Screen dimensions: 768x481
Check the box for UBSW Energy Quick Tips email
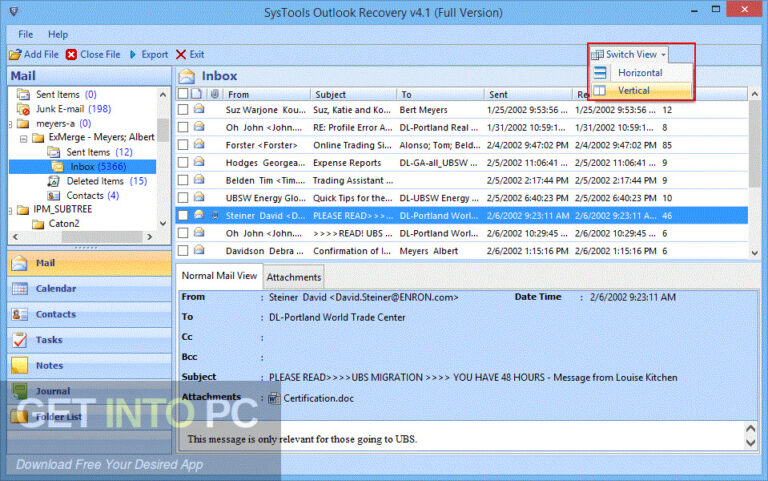point(183,198)
